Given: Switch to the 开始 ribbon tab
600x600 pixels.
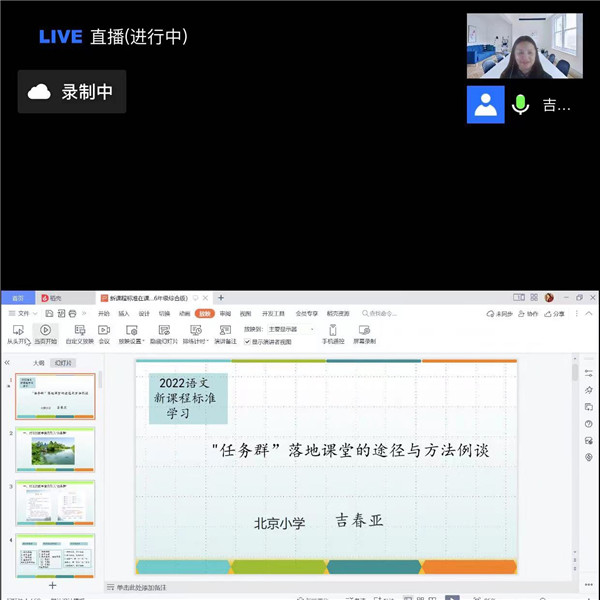Looking at the screenshot, I should [x=104, y=313].
